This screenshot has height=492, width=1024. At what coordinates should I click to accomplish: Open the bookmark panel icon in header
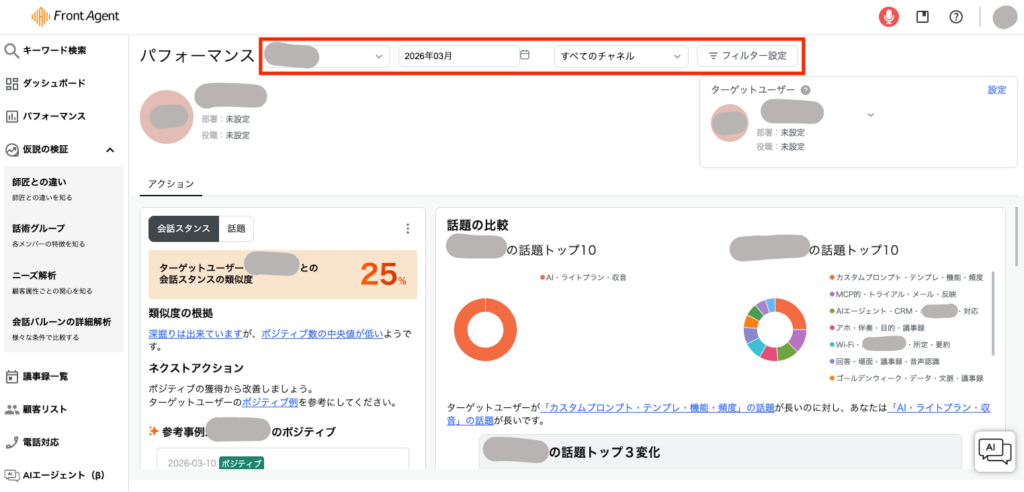(923, 17)
